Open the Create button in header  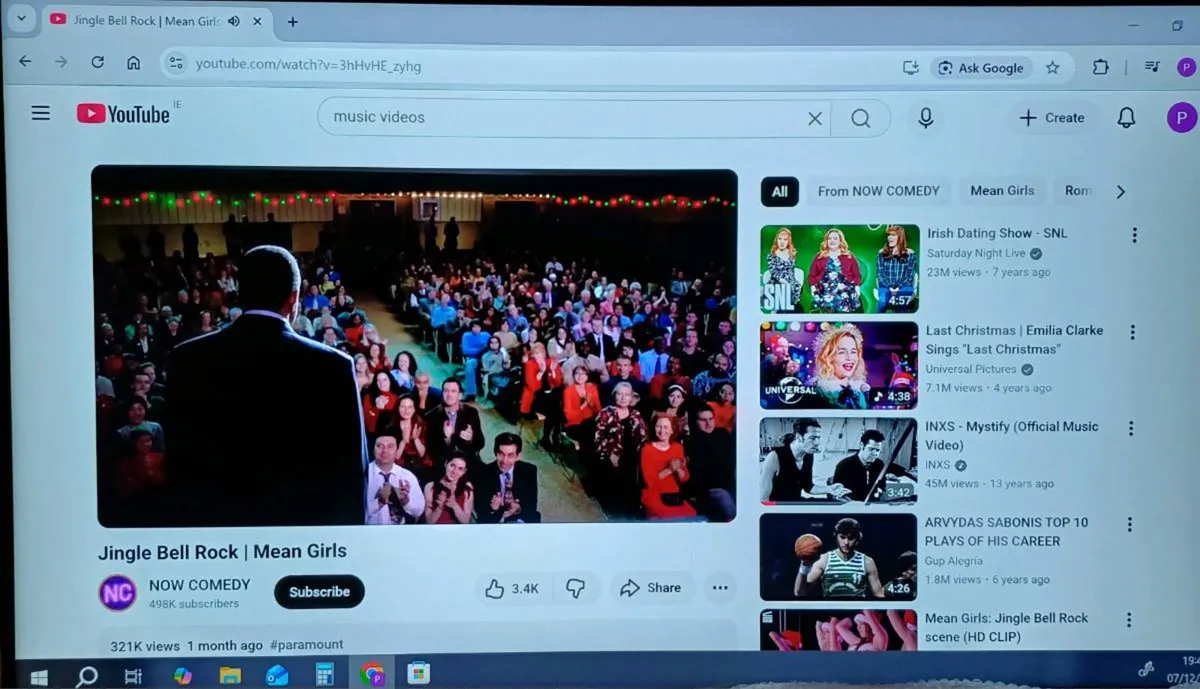click(1051, 118)
